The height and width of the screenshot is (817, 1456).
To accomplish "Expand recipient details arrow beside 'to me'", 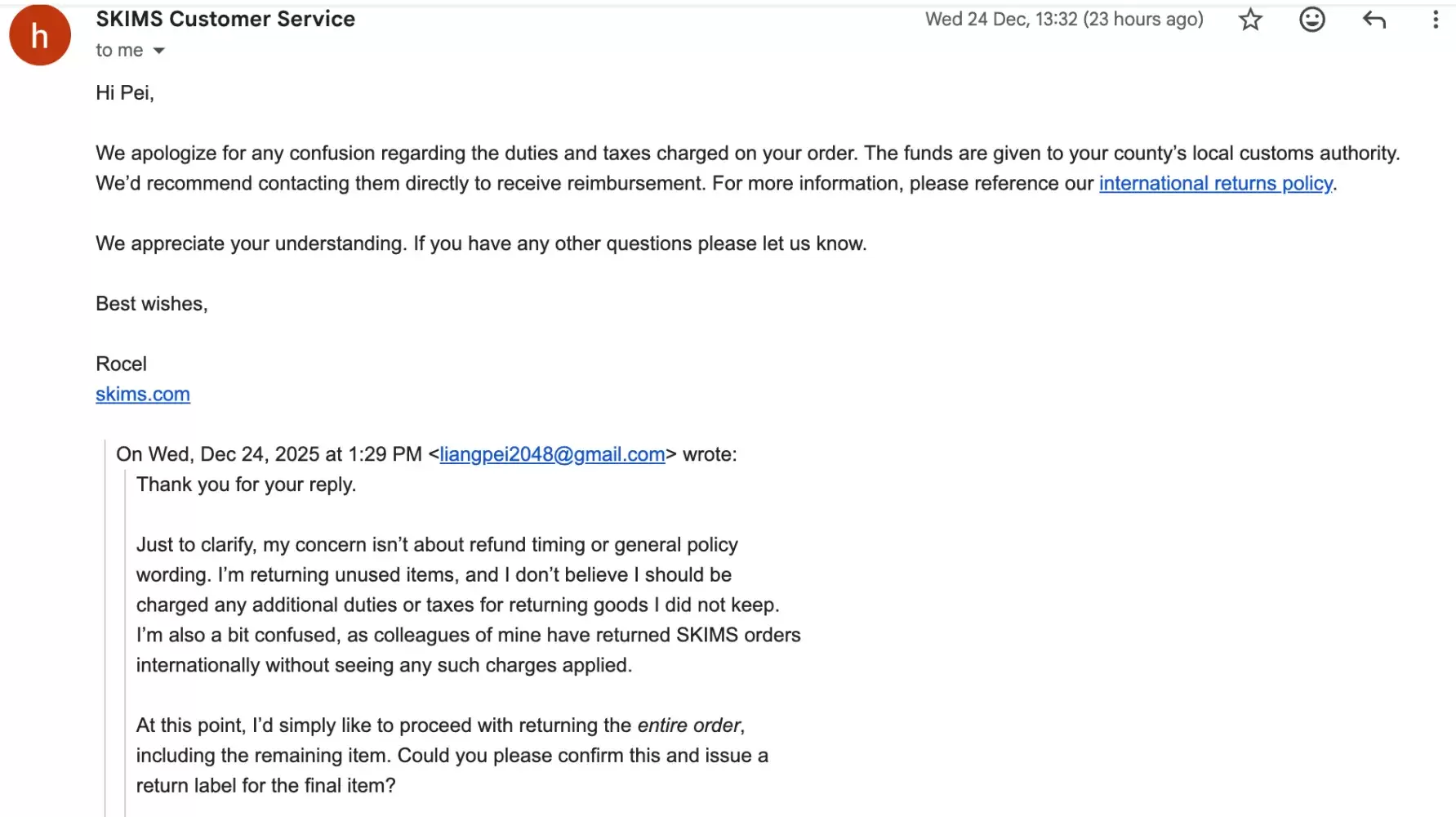I will [159, 51].
